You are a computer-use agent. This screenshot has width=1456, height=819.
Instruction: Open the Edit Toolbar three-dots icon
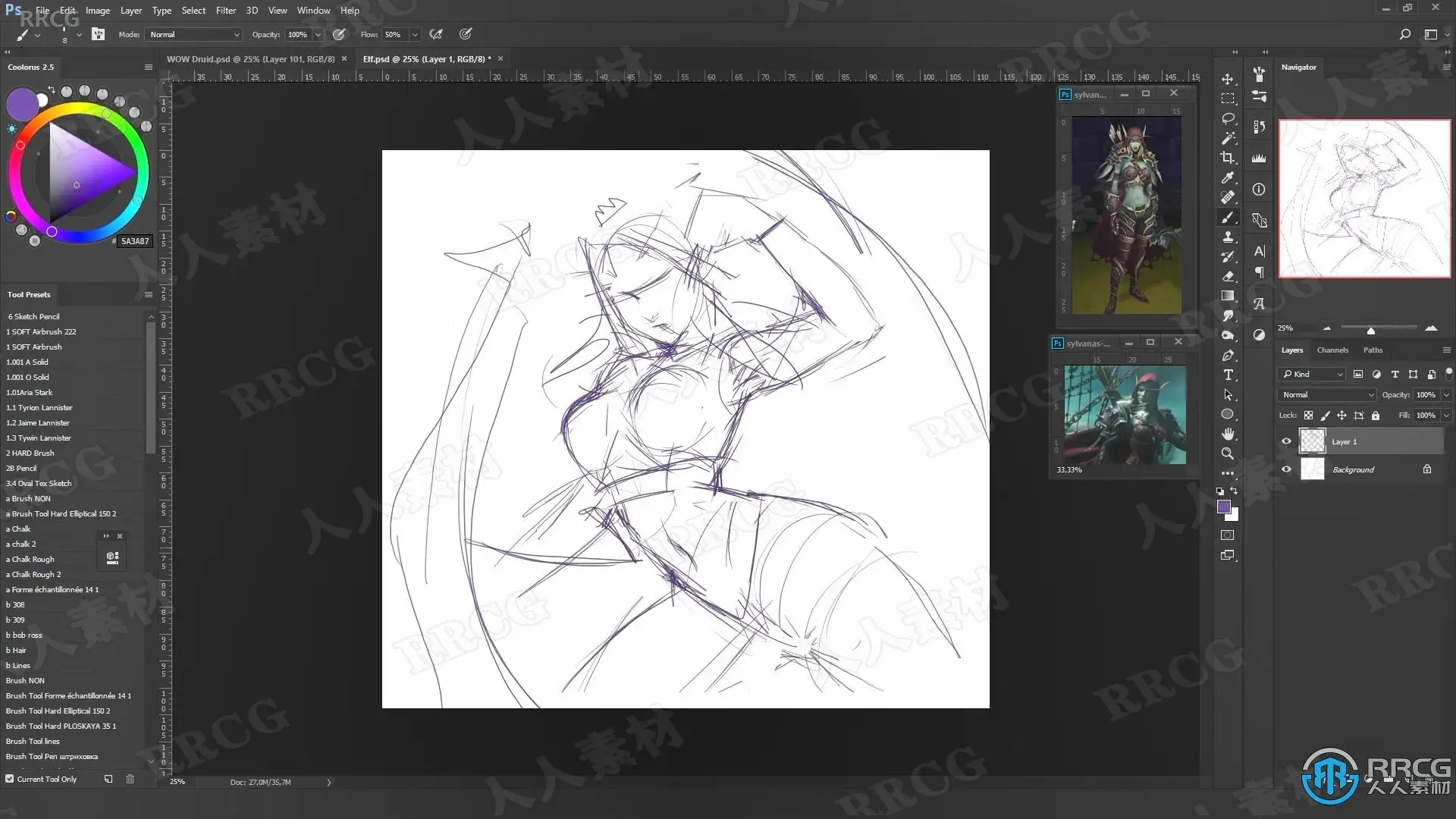pyautogui.click(x=1228, y=473)
